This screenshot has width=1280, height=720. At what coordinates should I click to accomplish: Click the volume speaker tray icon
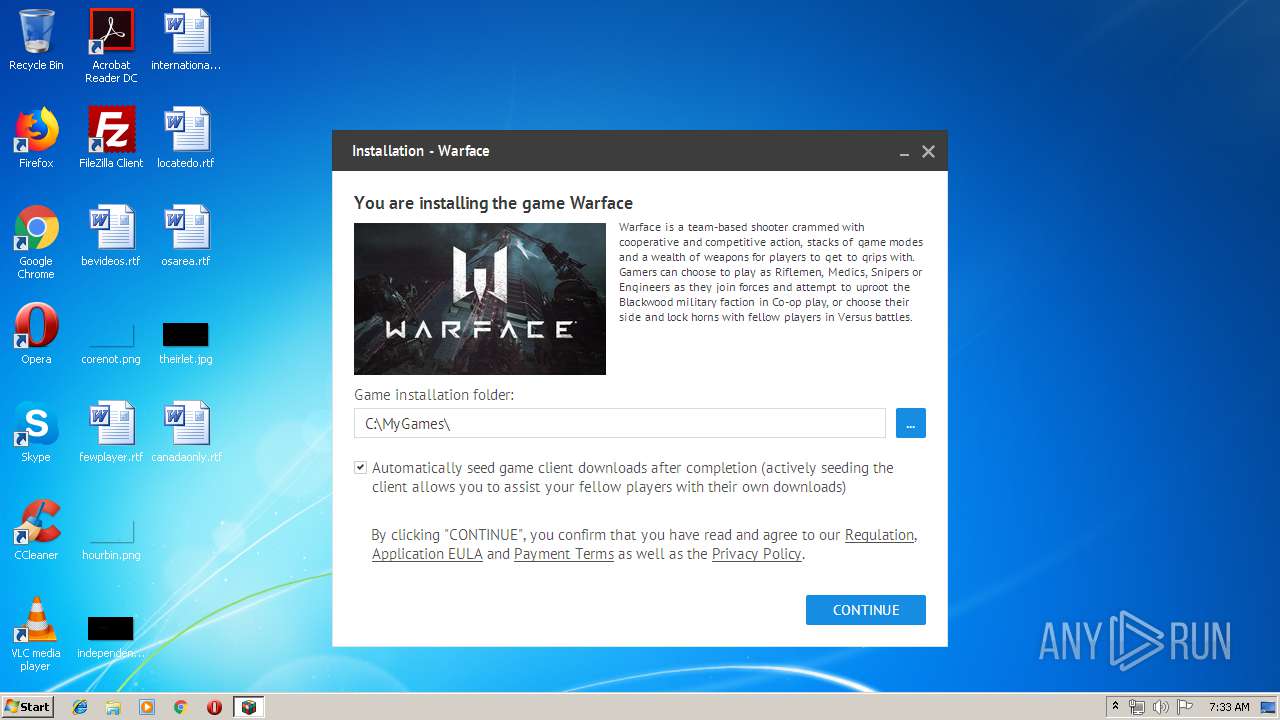pyautogui.click(x=1161, y=707)
